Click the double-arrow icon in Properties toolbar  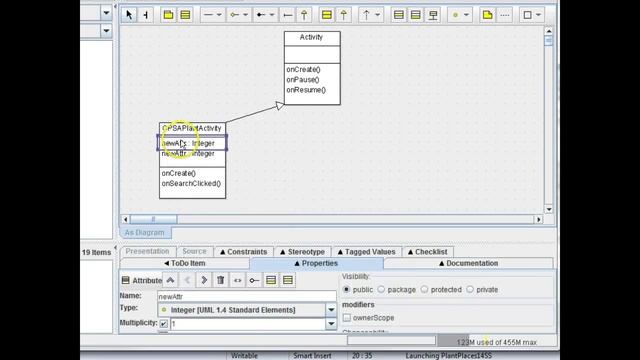click(238, 280)
